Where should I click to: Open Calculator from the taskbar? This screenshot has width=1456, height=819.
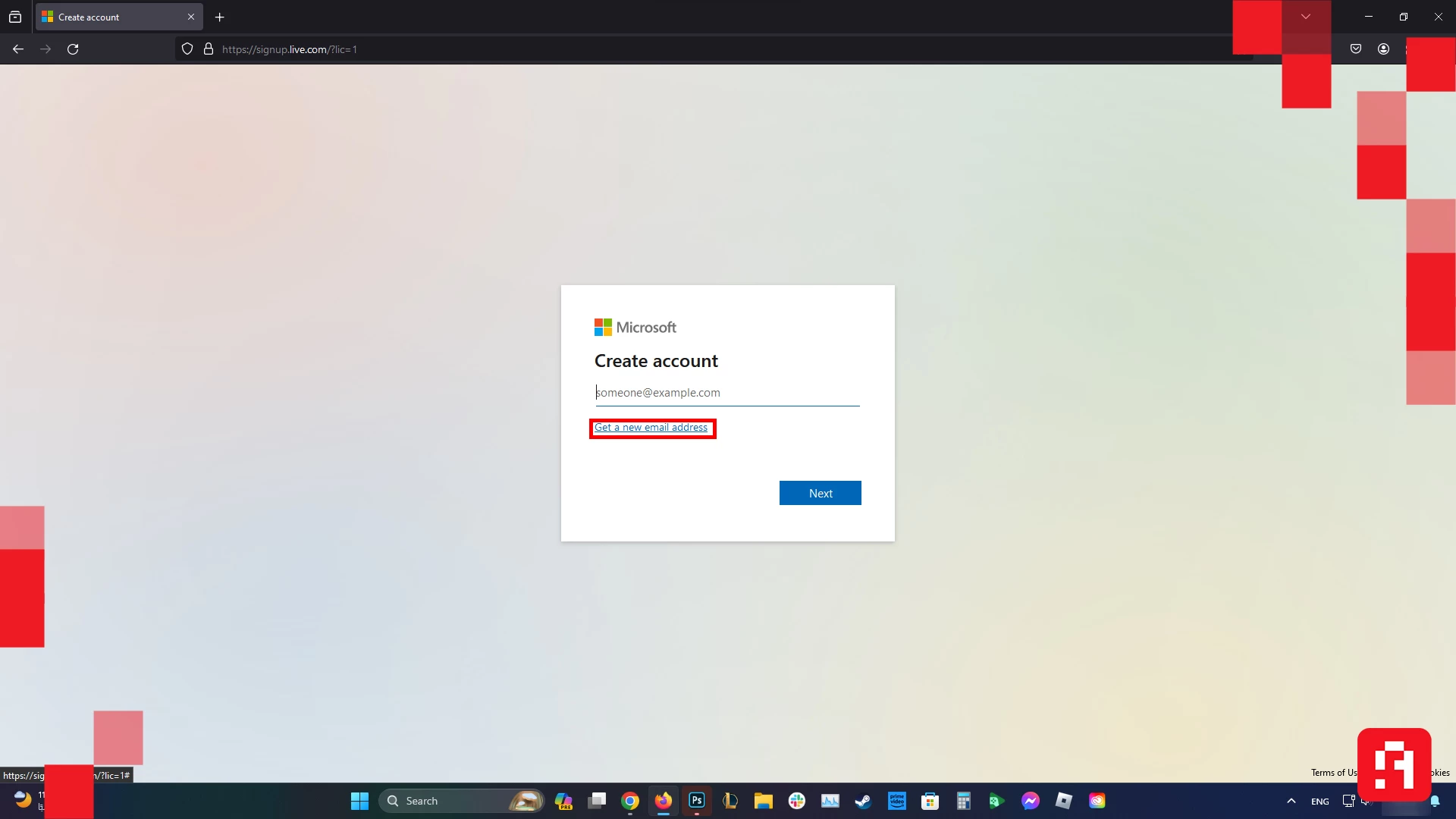coord(964,801)
